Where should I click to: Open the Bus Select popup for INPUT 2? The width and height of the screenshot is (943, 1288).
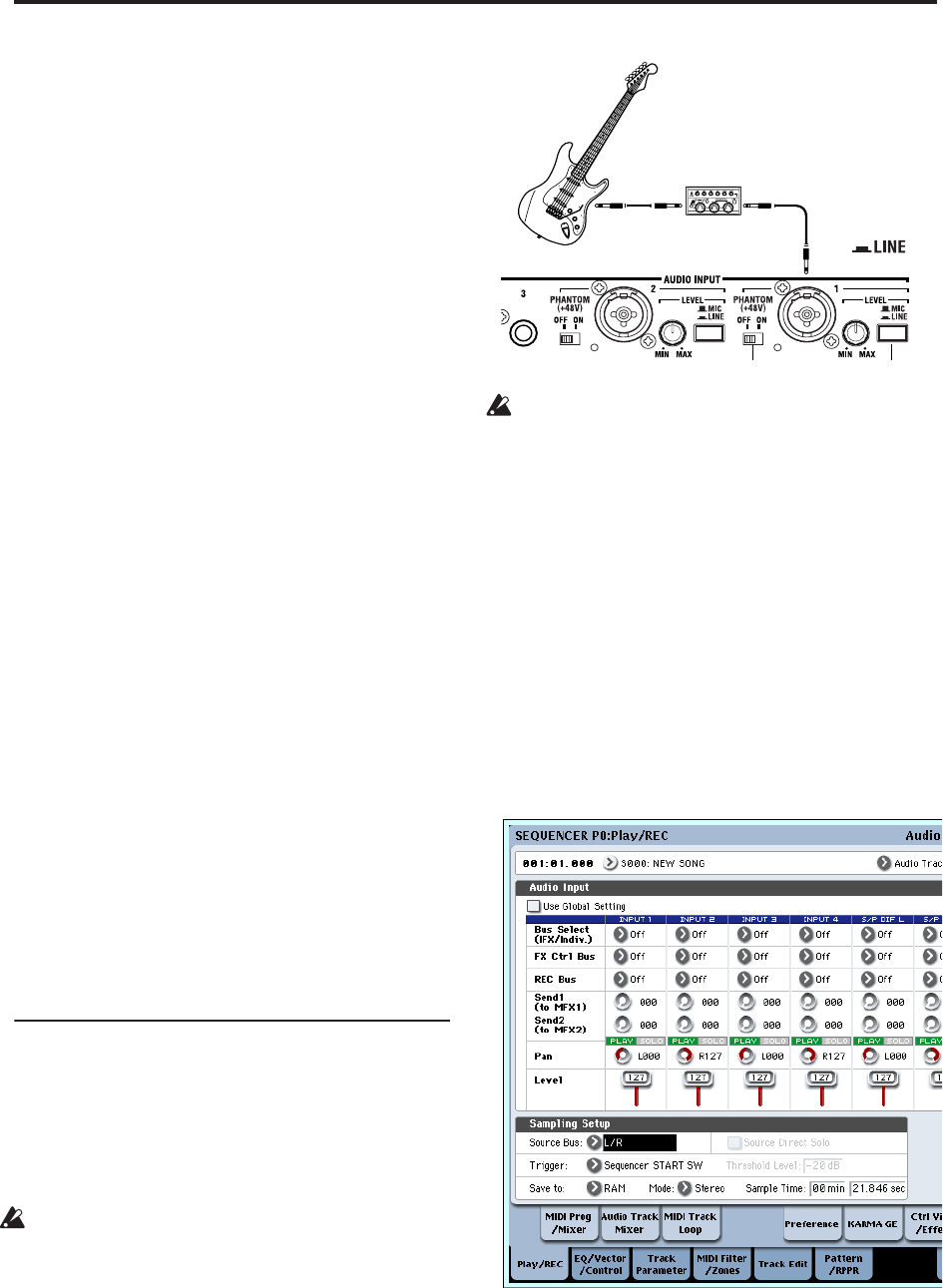pyautogui.click(x=683, y=935)
